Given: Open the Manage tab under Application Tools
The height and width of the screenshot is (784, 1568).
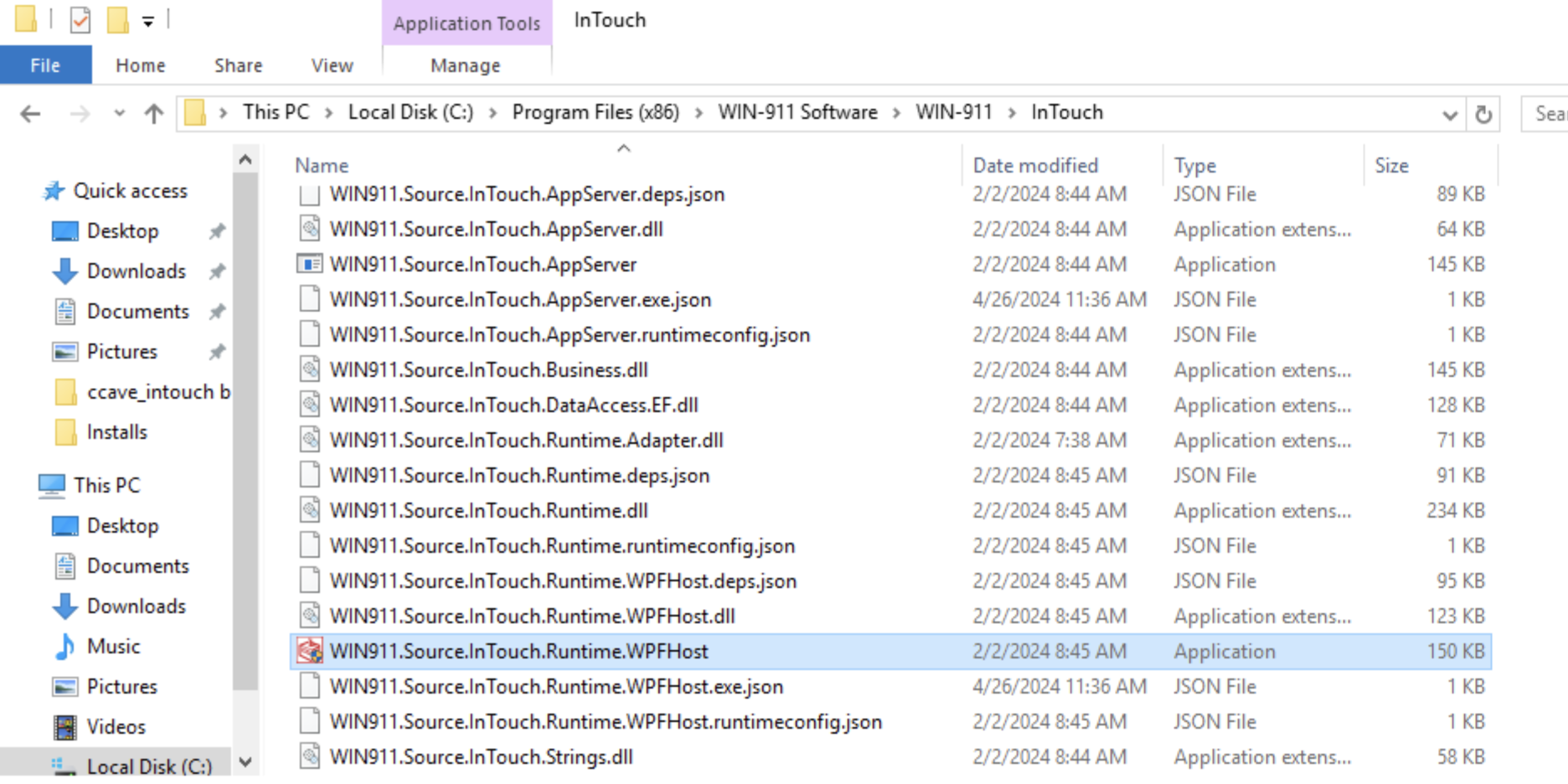Looking at the screenshot, I should pyautogui.click(x=466, y=64).
